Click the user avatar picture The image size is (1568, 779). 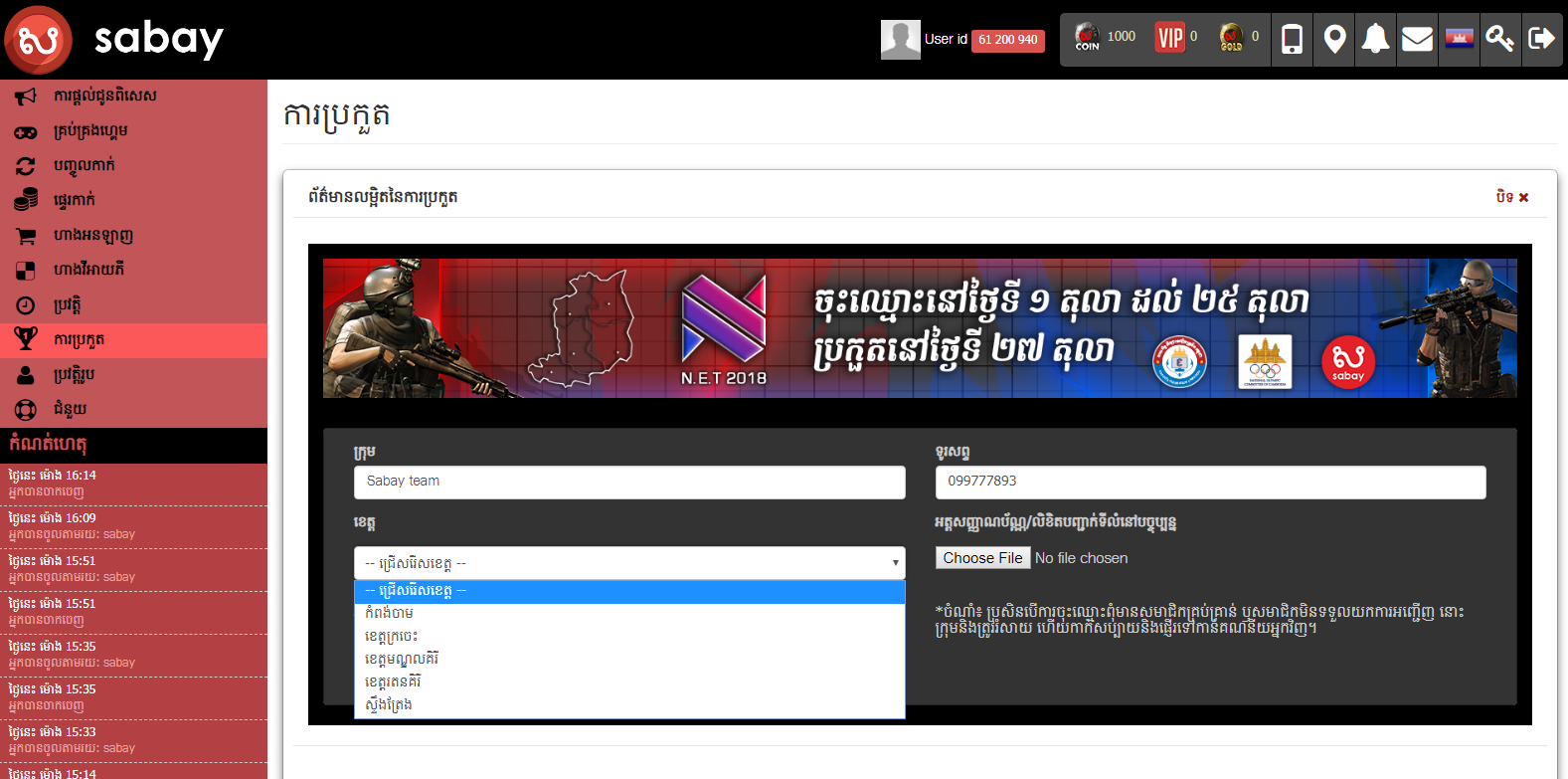click(x=900, y=40)
